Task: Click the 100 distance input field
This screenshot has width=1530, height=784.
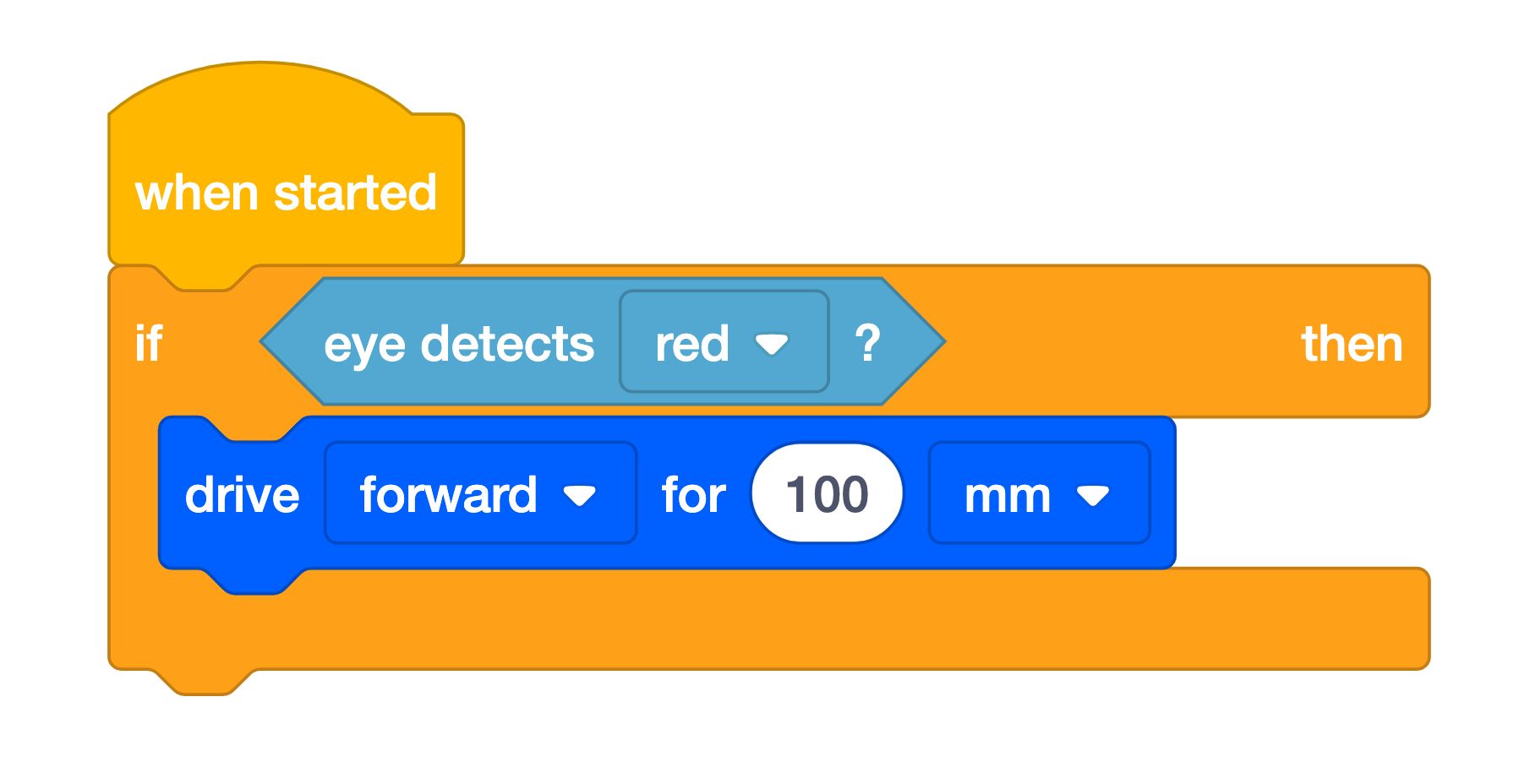Action: [x=827, y=493]
